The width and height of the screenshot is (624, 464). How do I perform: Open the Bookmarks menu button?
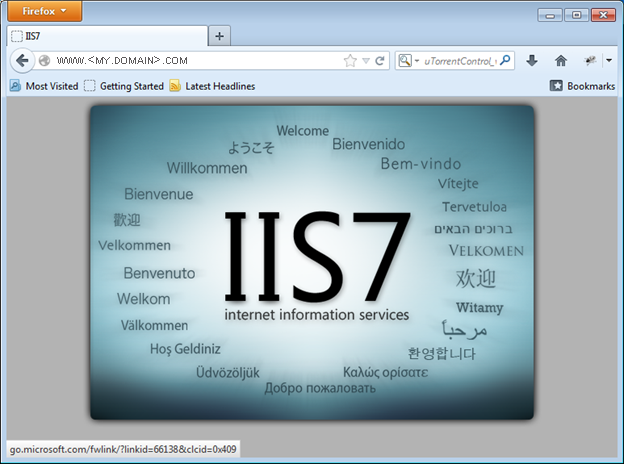582,86
